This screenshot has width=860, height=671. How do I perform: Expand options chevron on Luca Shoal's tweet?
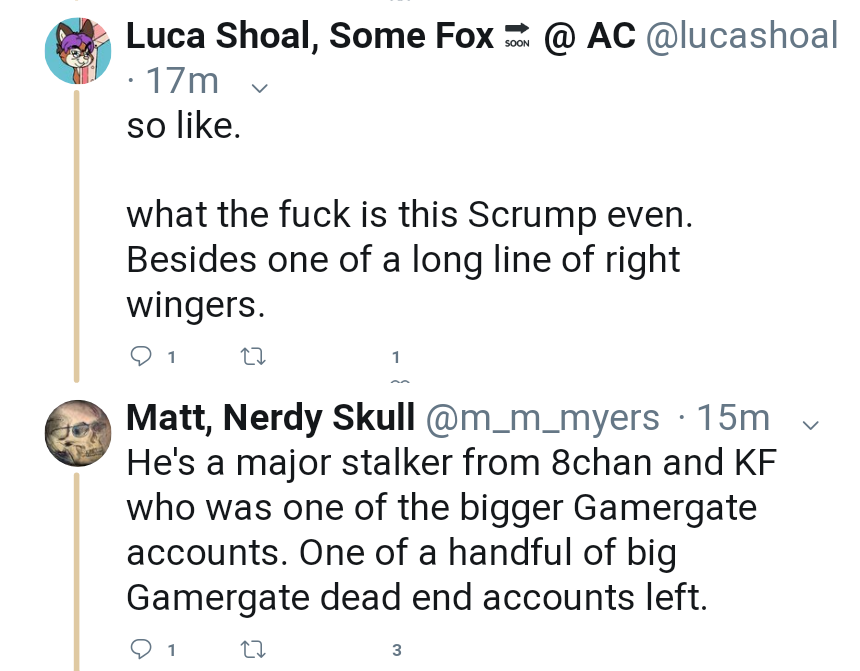(259, 88)
